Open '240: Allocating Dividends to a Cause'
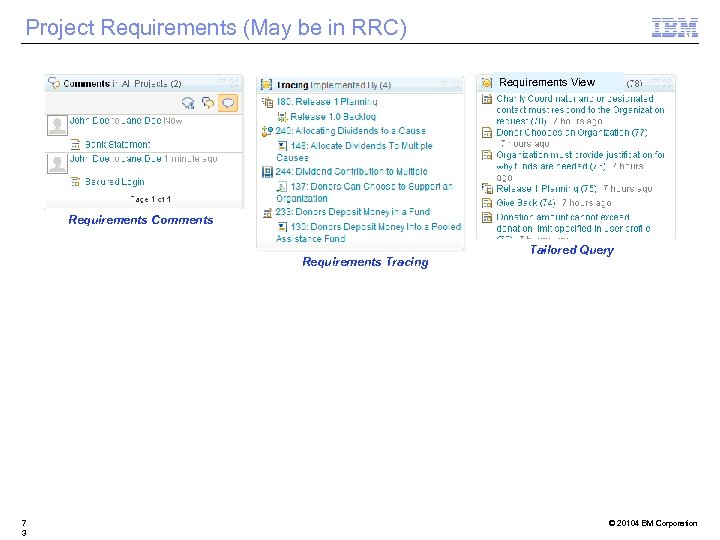The image size is (720, 540). pos(350,131)
